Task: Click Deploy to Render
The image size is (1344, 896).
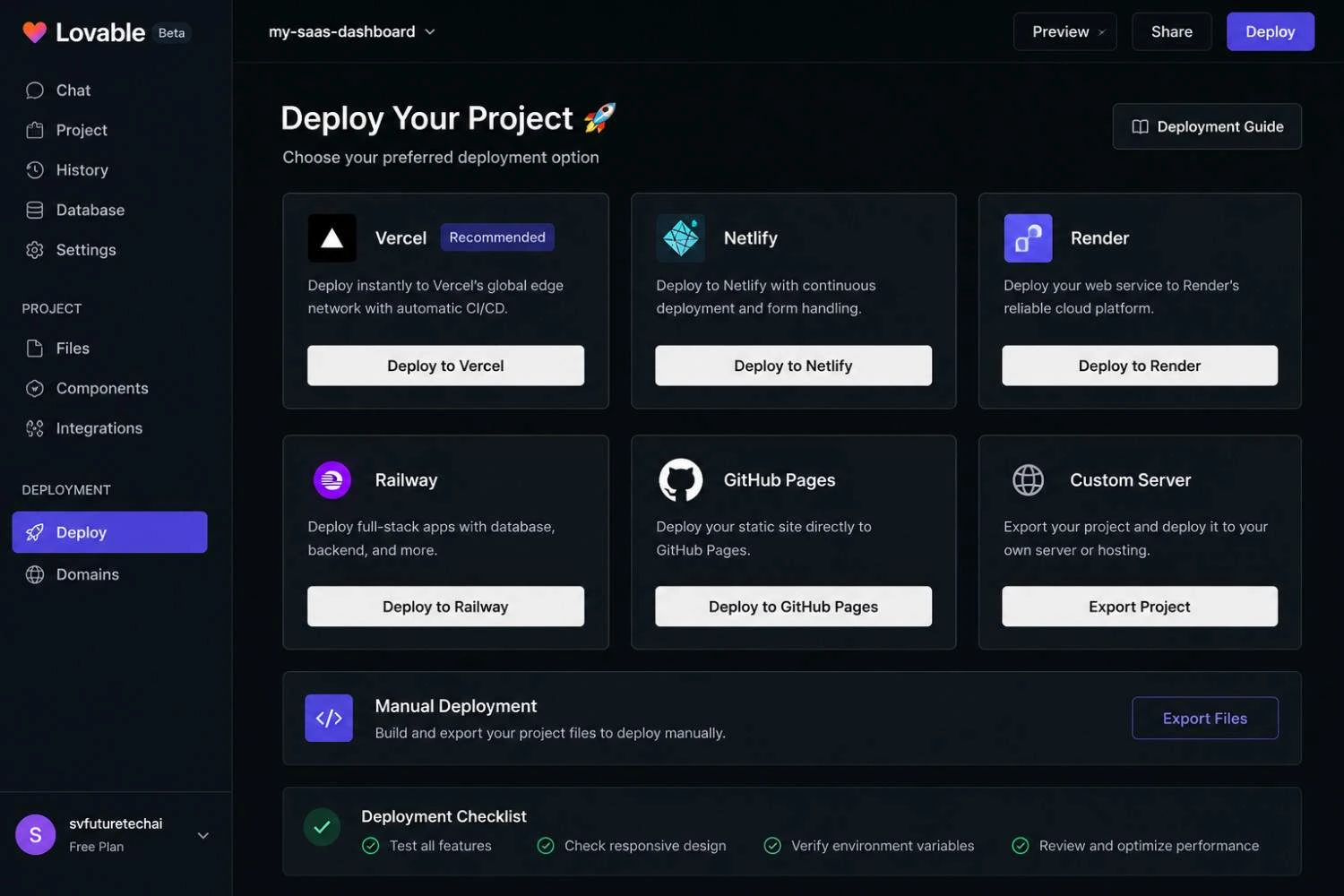Action: (x=1140, y=366)
